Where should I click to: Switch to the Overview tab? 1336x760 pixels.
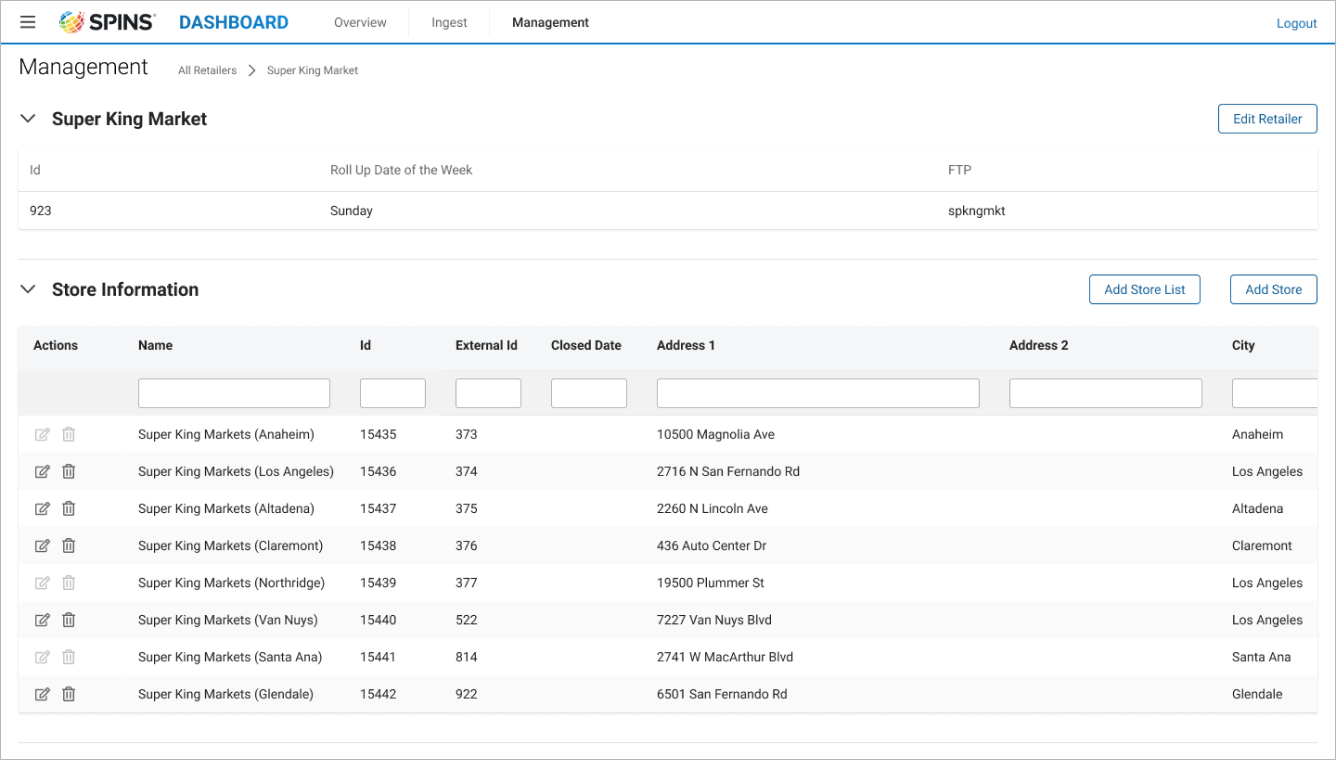click(x=360, y=22)
